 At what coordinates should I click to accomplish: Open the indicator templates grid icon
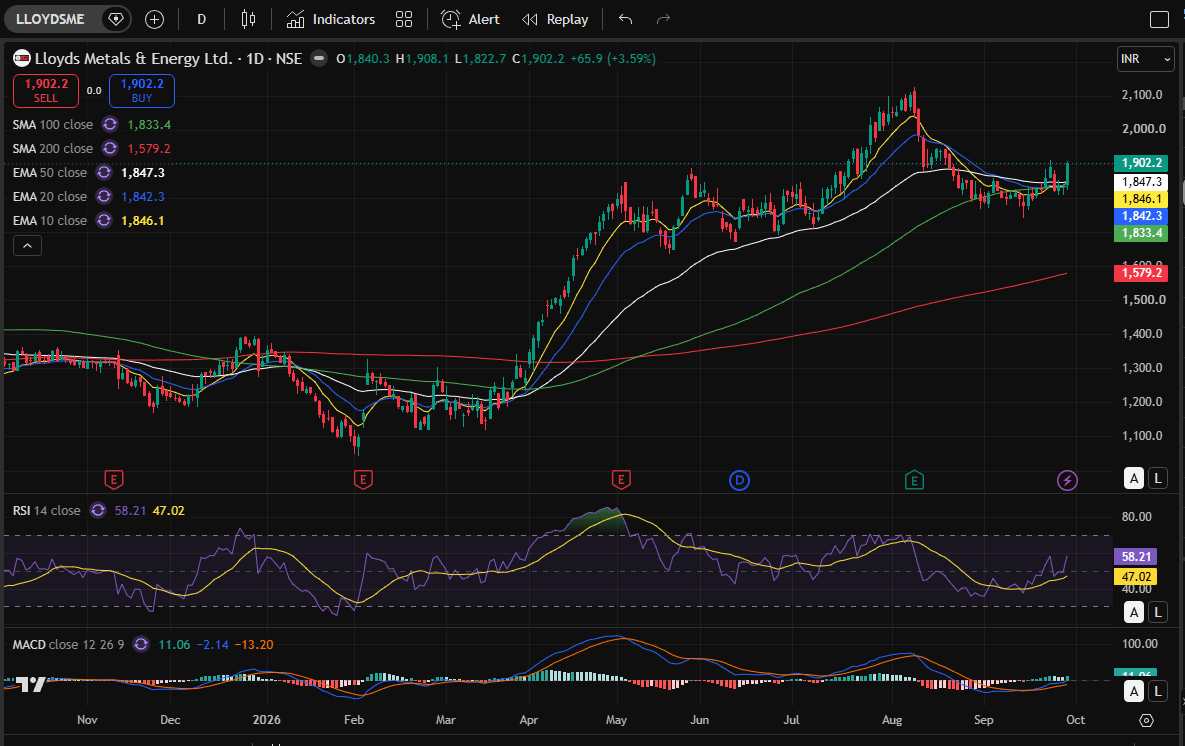tap(404, 20)
